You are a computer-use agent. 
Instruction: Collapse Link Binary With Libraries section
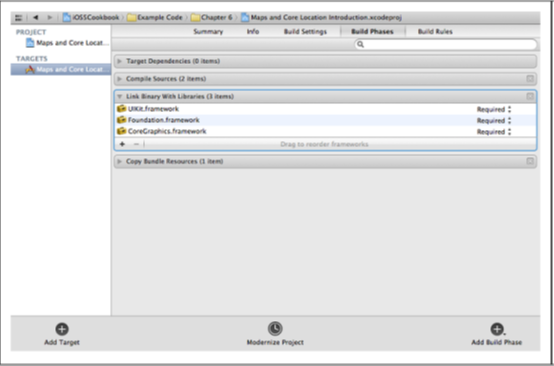click(x=120, y=96)
